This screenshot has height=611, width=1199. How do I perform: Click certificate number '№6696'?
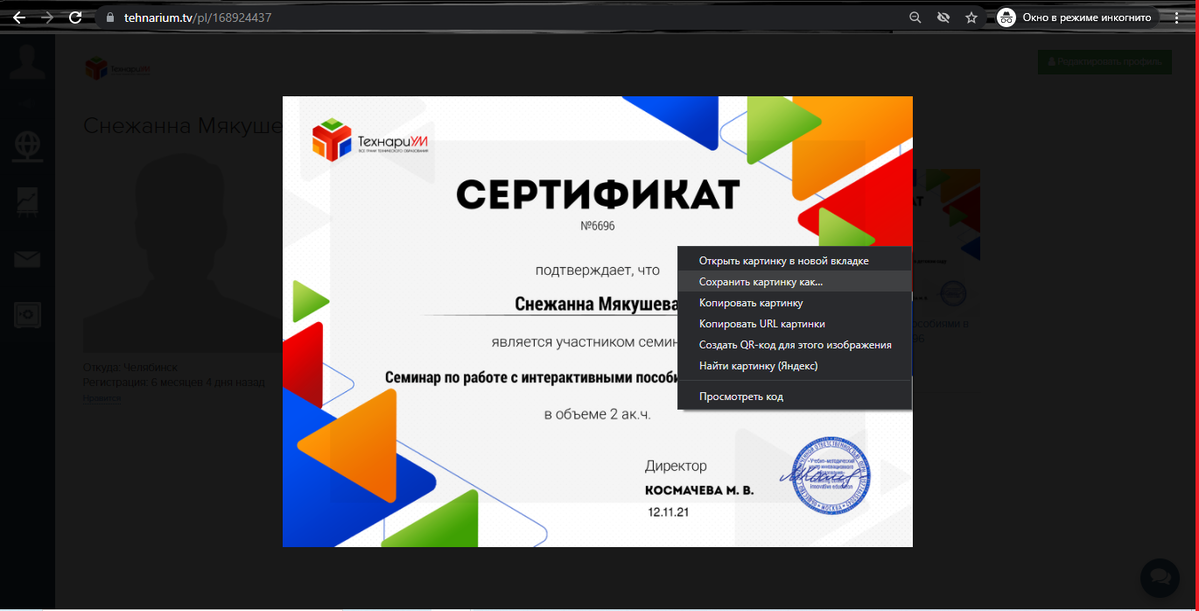click(x=598, y=226)
